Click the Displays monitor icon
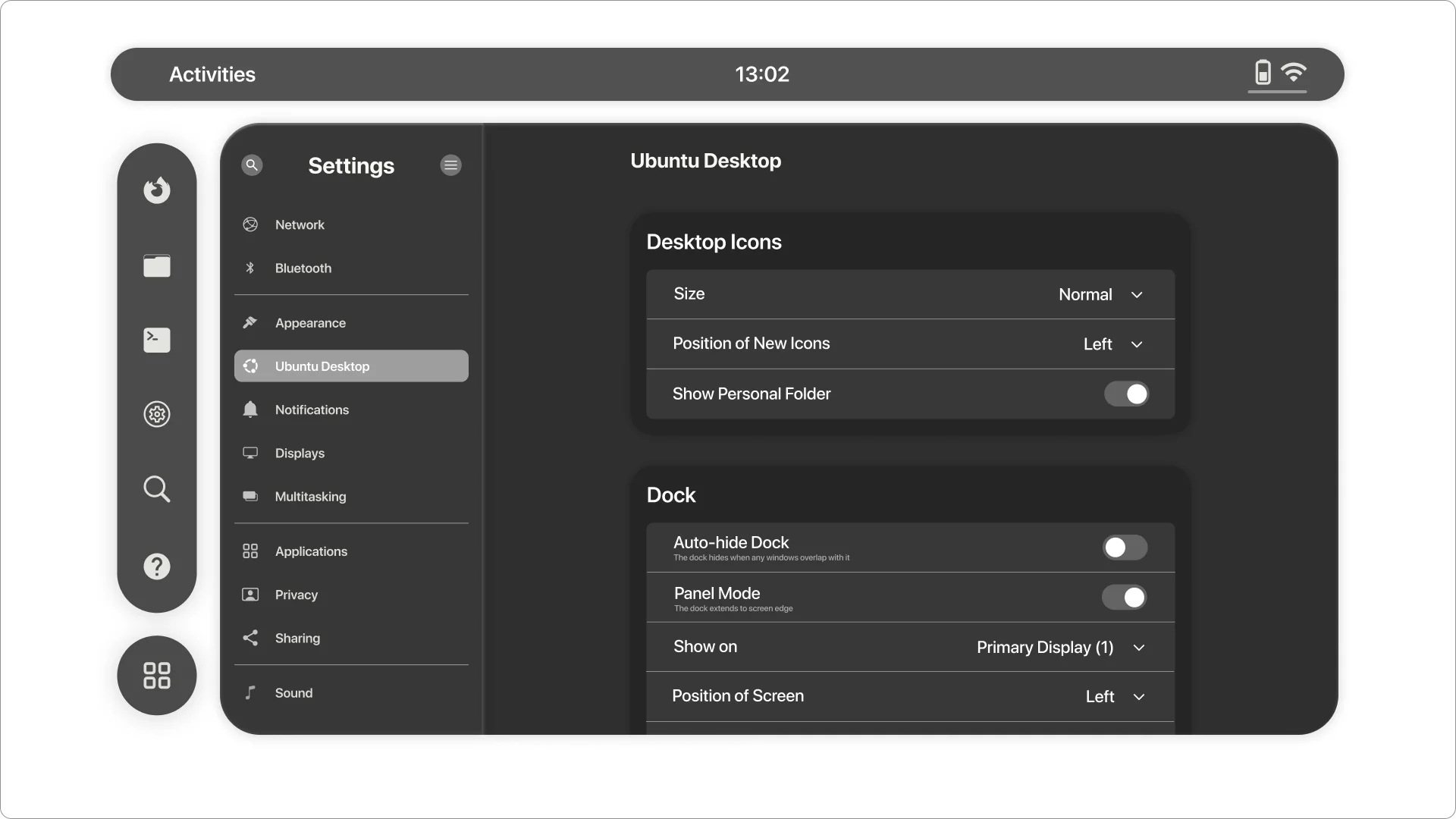The width and height of the screenshot is (1456, 819). click(250, 453)
